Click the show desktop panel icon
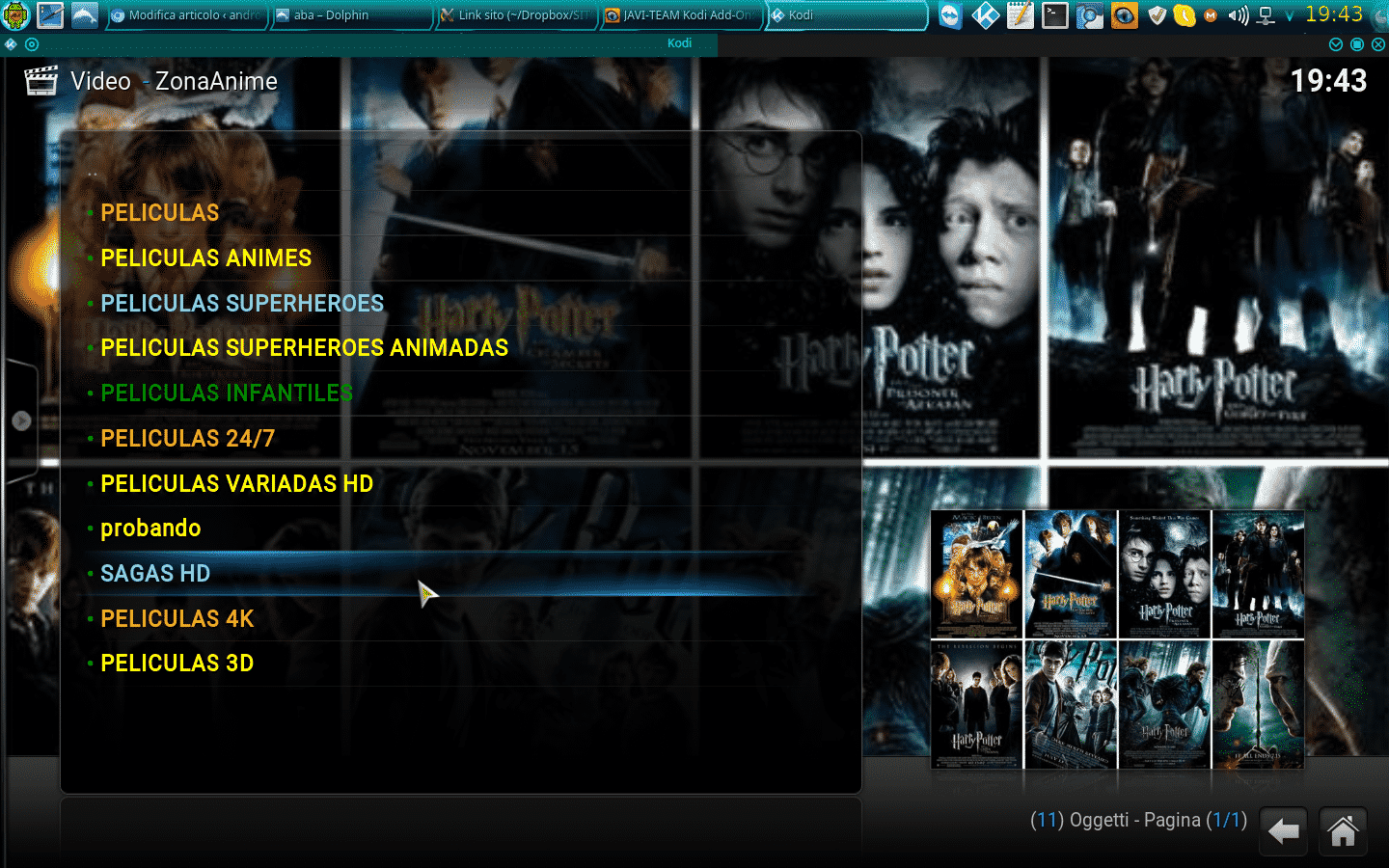Viewport: 1389px width, 868px height. pos(50,15)
